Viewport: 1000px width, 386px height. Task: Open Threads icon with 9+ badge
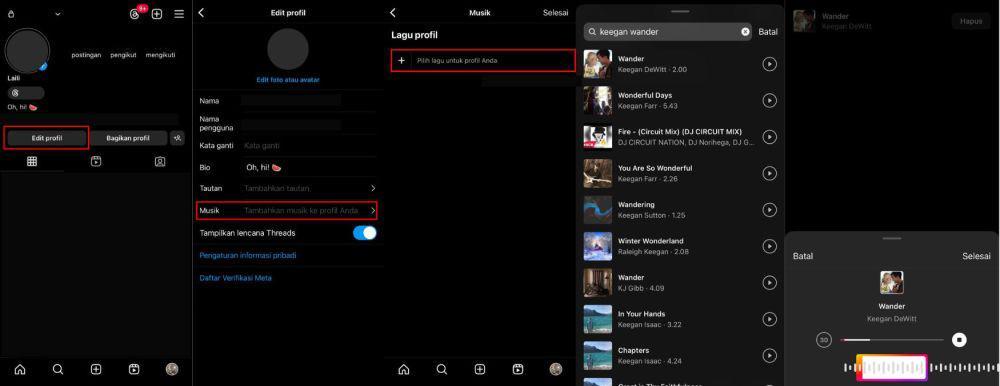[136, 13]
